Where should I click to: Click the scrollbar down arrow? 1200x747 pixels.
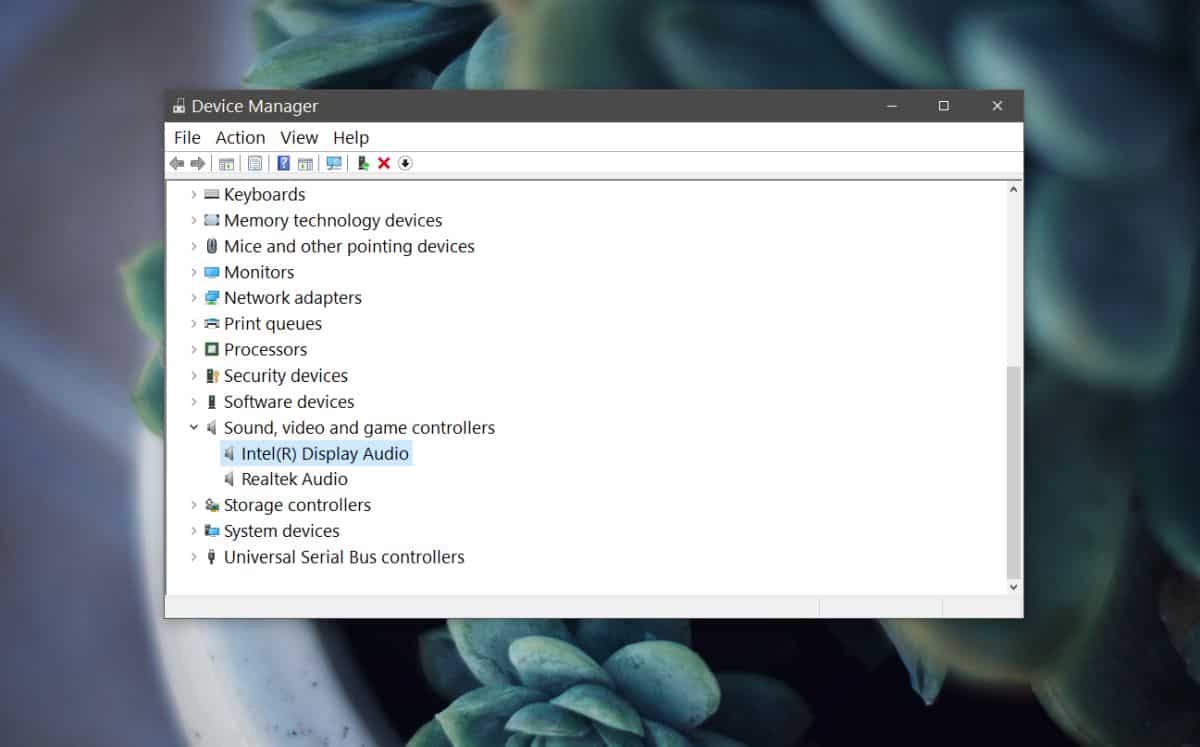pyautogui.click(x=1014, y=587)
